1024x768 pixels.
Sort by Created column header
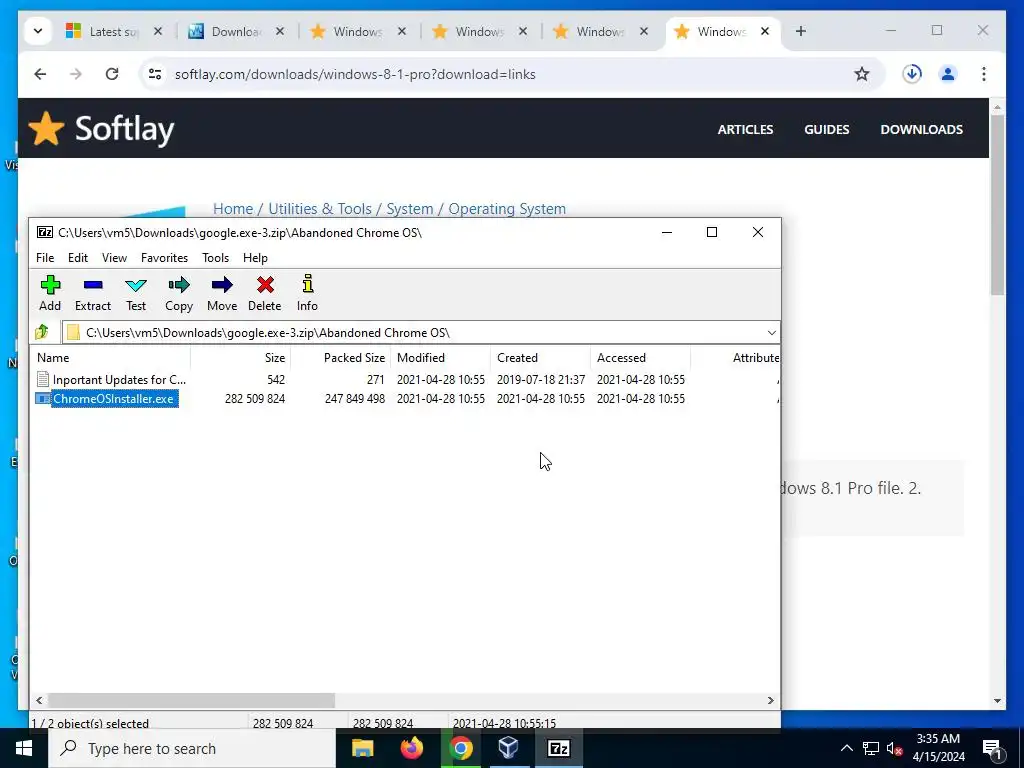540,358
